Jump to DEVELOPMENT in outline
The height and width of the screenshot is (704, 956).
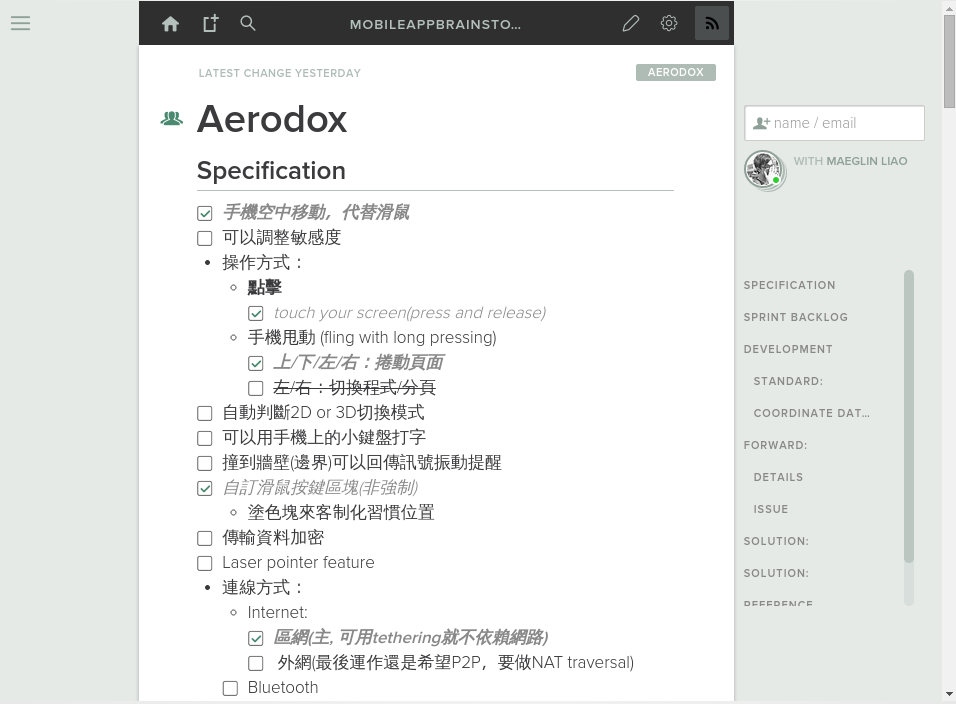[x=788, y=349]
